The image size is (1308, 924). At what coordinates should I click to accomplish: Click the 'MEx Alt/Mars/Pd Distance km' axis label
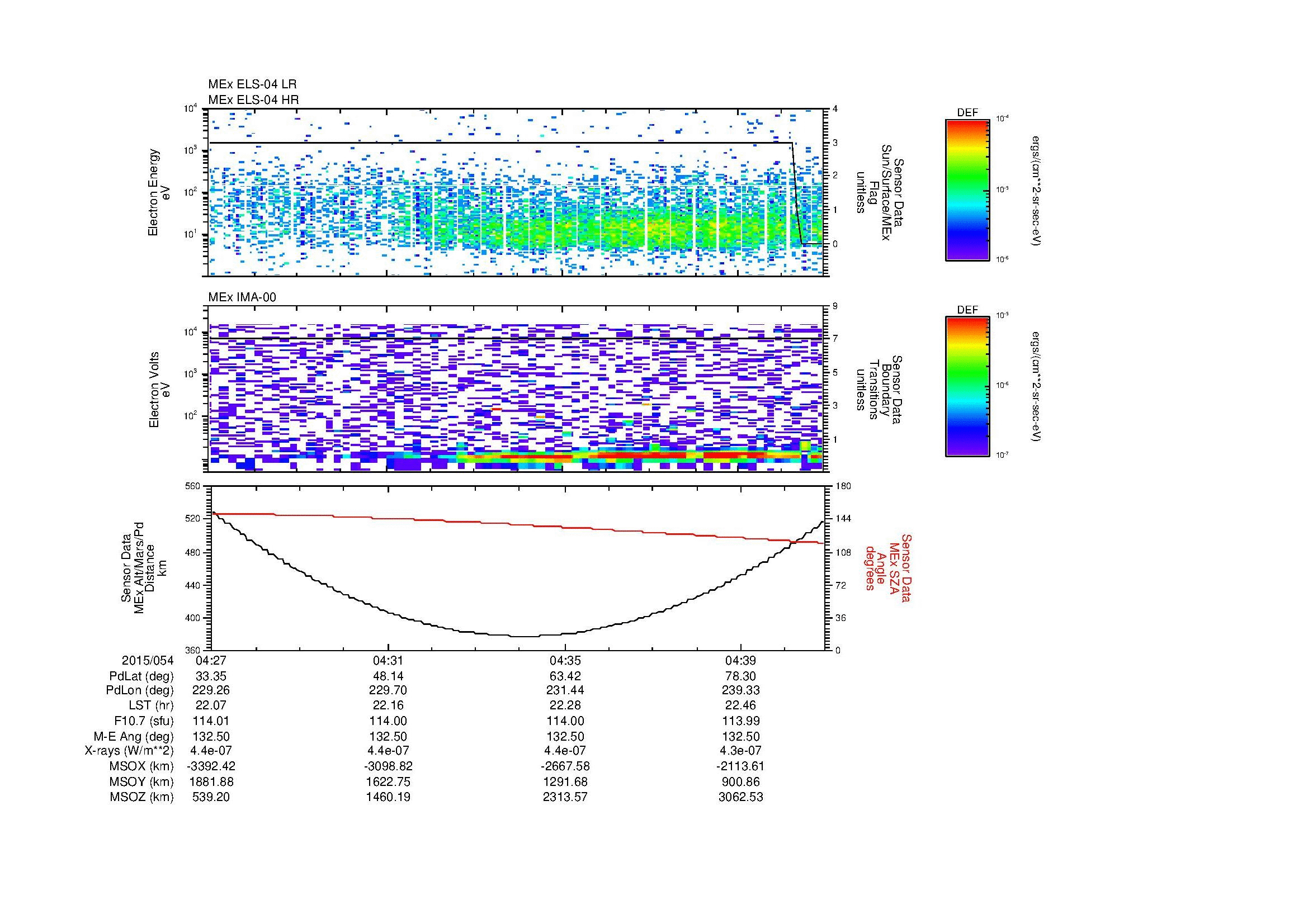coord(144,567)
